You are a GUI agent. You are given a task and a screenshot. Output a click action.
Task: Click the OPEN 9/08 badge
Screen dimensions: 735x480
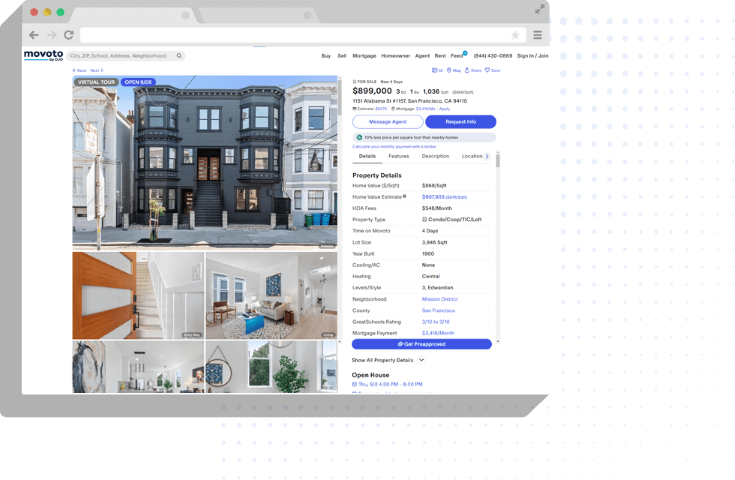pyautogui.click(x=138, y=82)
